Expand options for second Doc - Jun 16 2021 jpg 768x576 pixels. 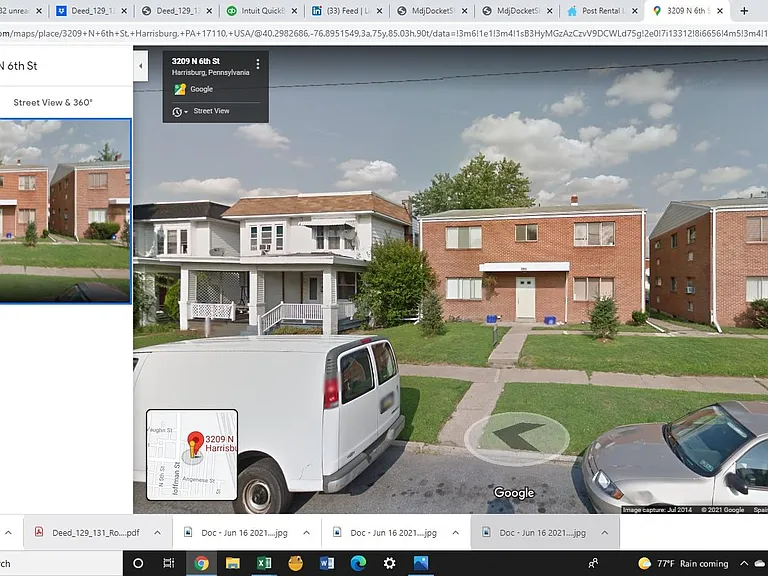pos(456,532)
